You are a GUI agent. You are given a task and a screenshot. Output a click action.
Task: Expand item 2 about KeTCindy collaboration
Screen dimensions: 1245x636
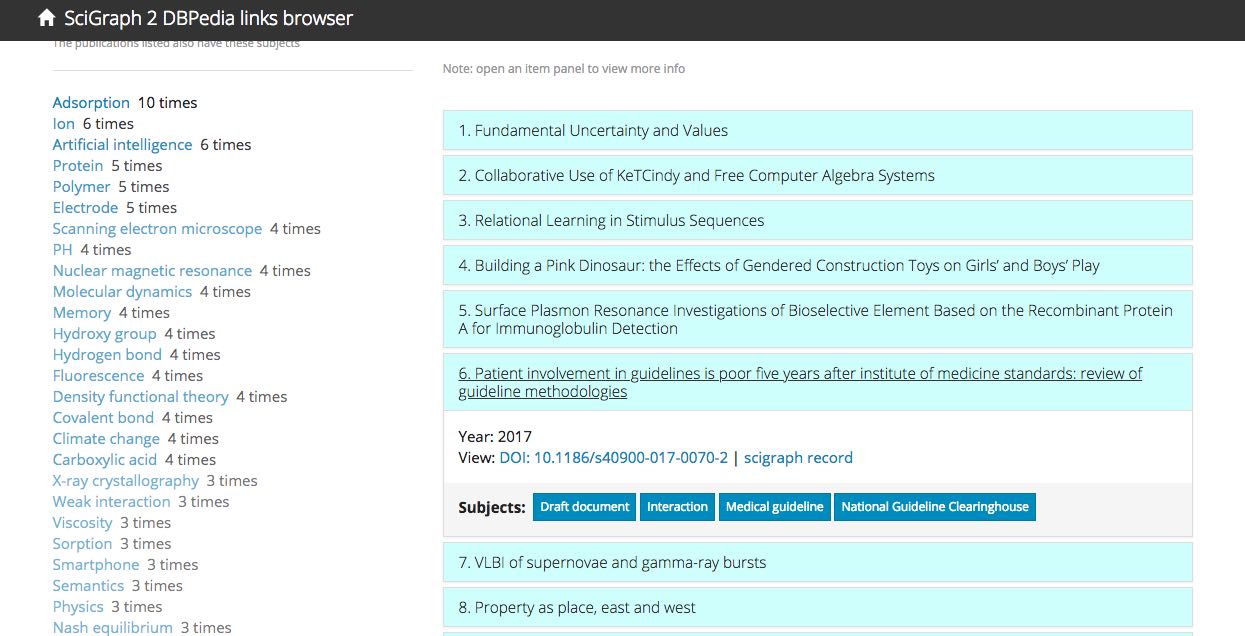tap(817, 175)
